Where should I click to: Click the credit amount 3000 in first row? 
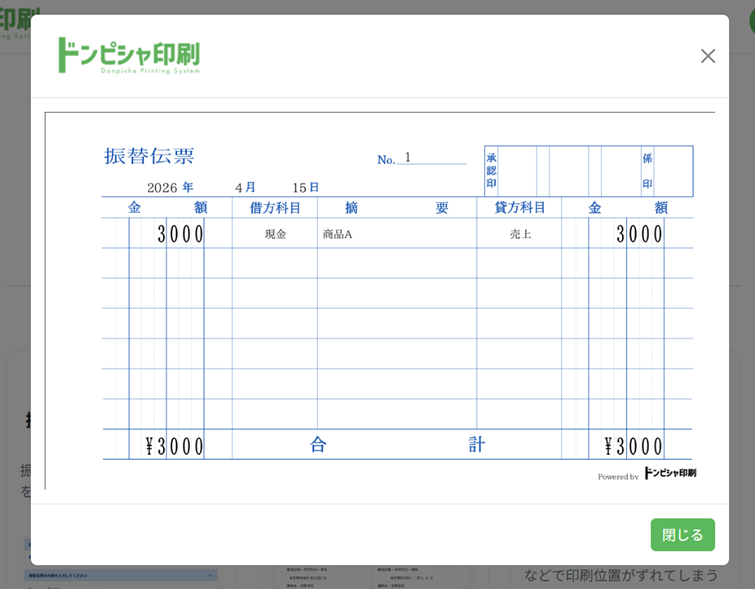coord(639,234)
